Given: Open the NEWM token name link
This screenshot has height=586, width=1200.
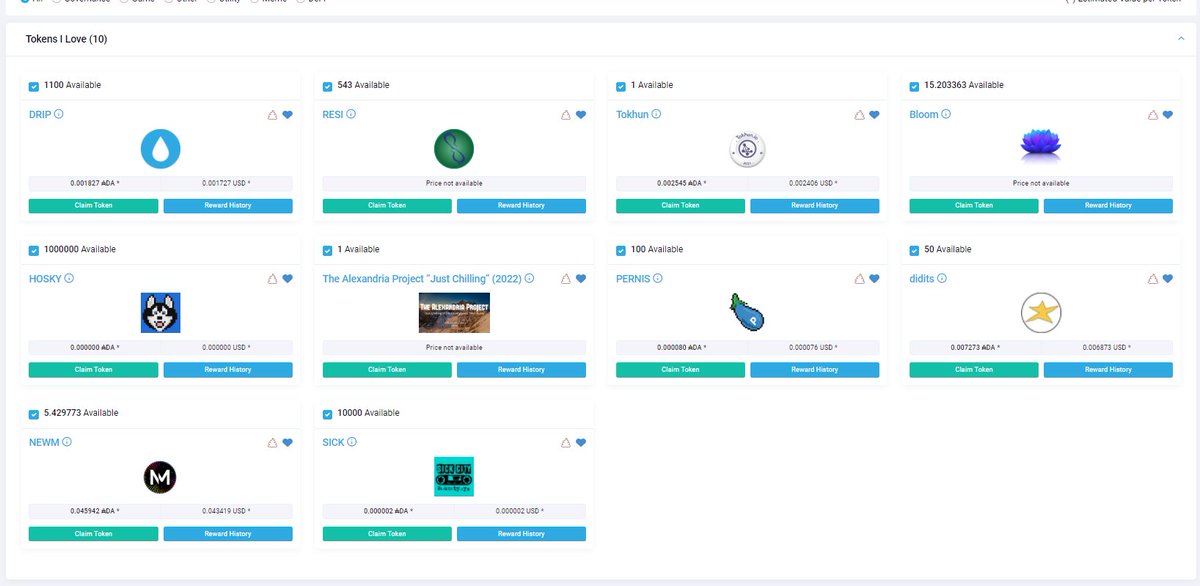Looking at the screenshot, I should (x=44, y=442).
